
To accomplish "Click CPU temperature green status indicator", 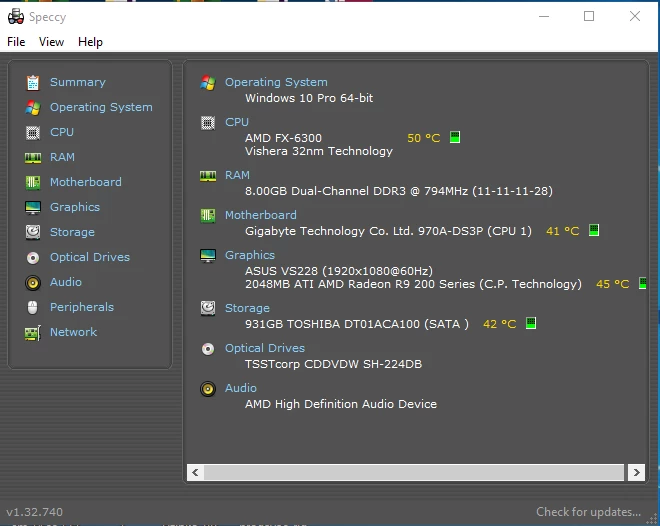I will point(455,137).
